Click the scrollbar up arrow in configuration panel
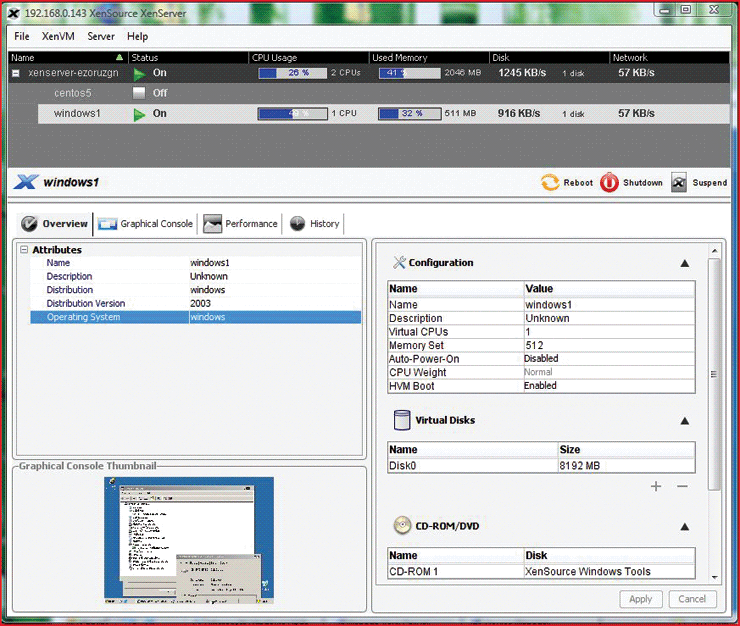The image size is (740, 626). click(715, 251)
